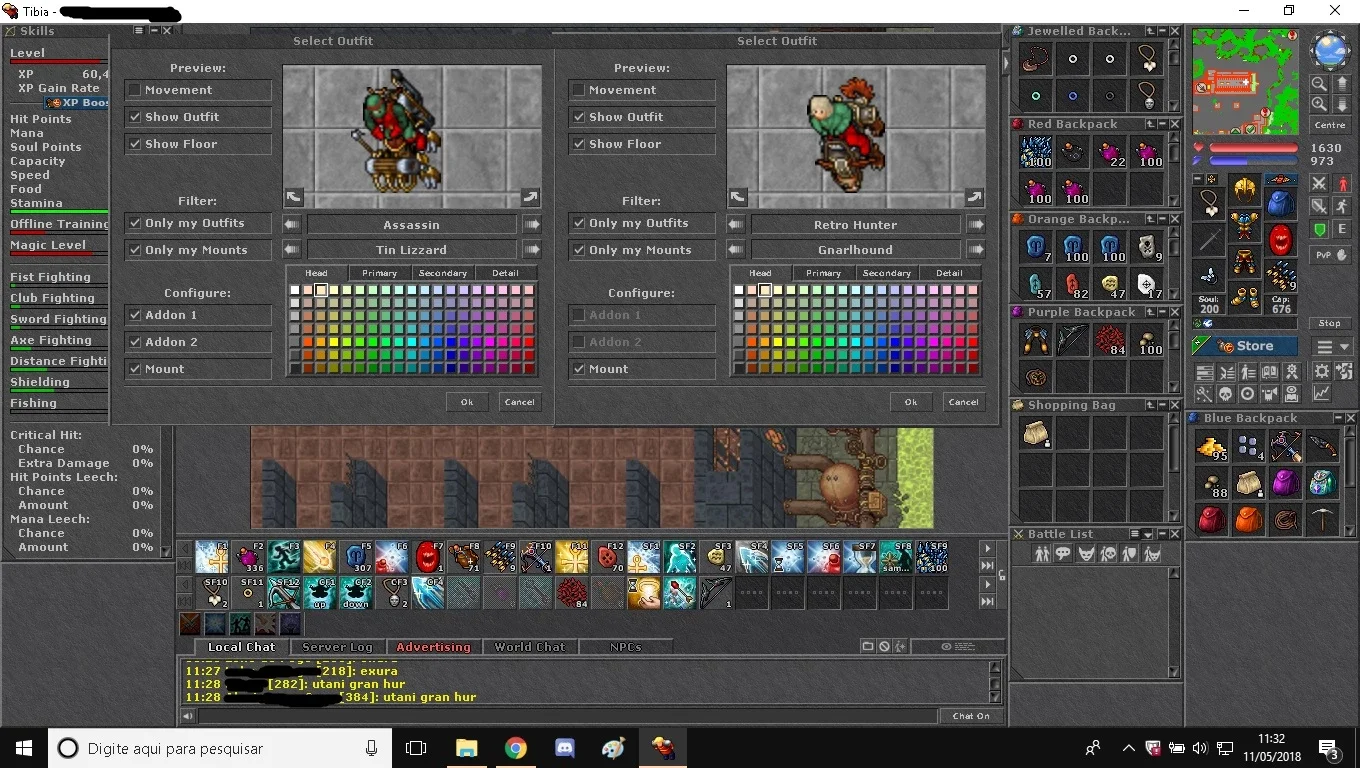Screen dimensions: 1360x768
Task: Switch to next outfit after Assassin
Action: (531, 225)
